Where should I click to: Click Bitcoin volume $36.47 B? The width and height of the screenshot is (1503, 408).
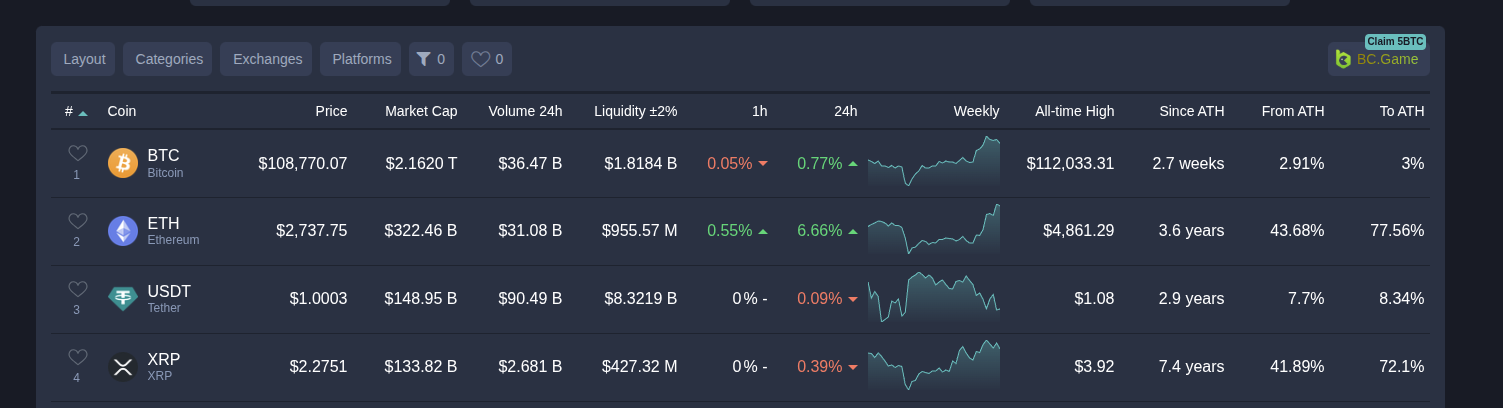[530, 163]
